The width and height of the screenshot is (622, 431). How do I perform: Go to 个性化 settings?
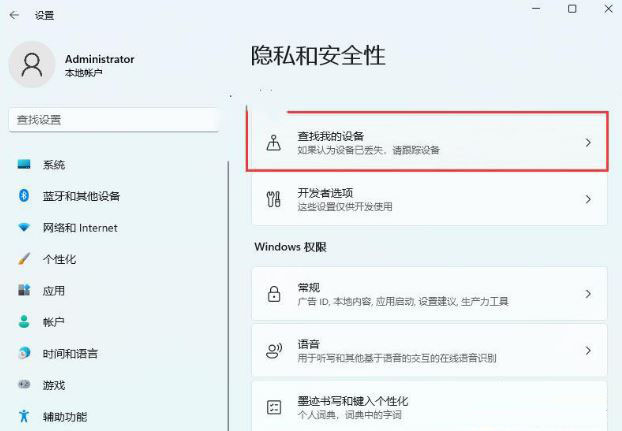pos(59,259)
